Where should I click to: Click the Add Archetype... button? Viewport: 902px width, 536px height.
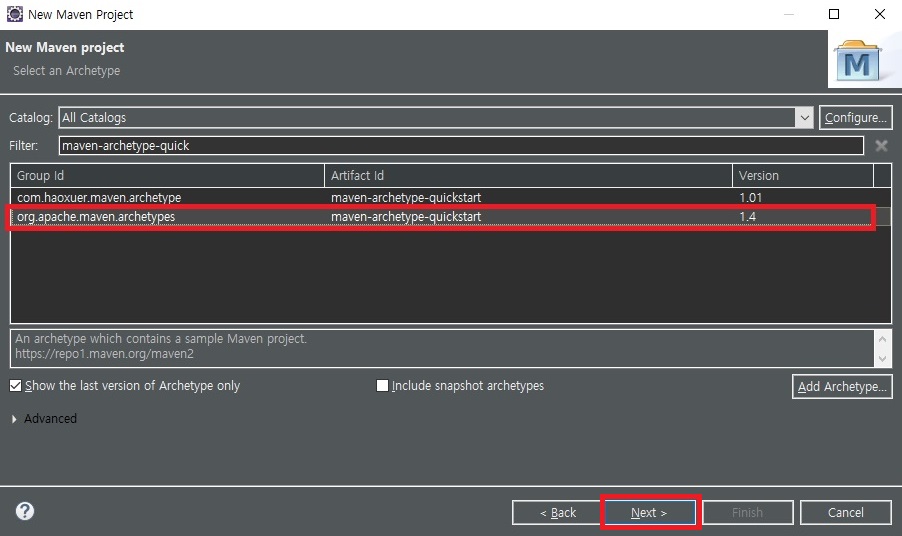coord(842,386)
